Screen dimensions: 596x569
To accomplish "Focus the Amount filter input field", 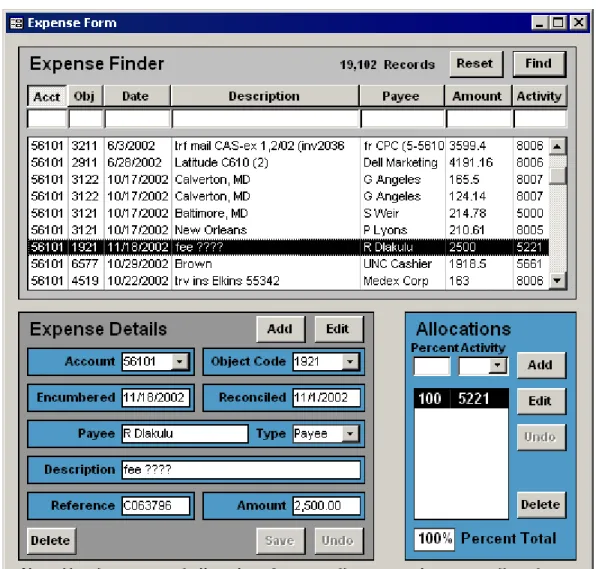I will coord(479,119).
